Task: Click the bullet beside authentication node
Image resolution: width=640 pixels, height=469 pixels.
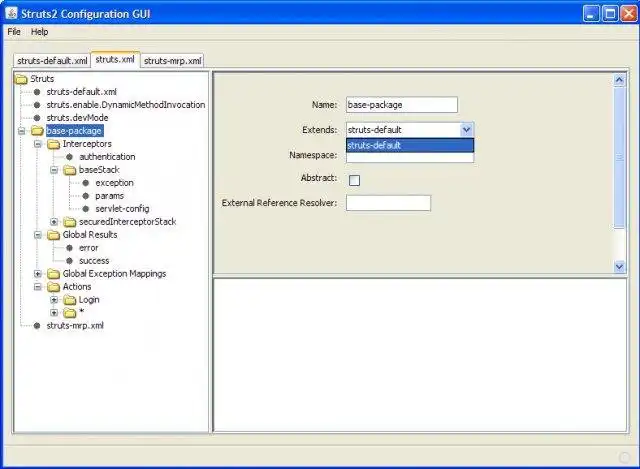Action: coord(69,157)
